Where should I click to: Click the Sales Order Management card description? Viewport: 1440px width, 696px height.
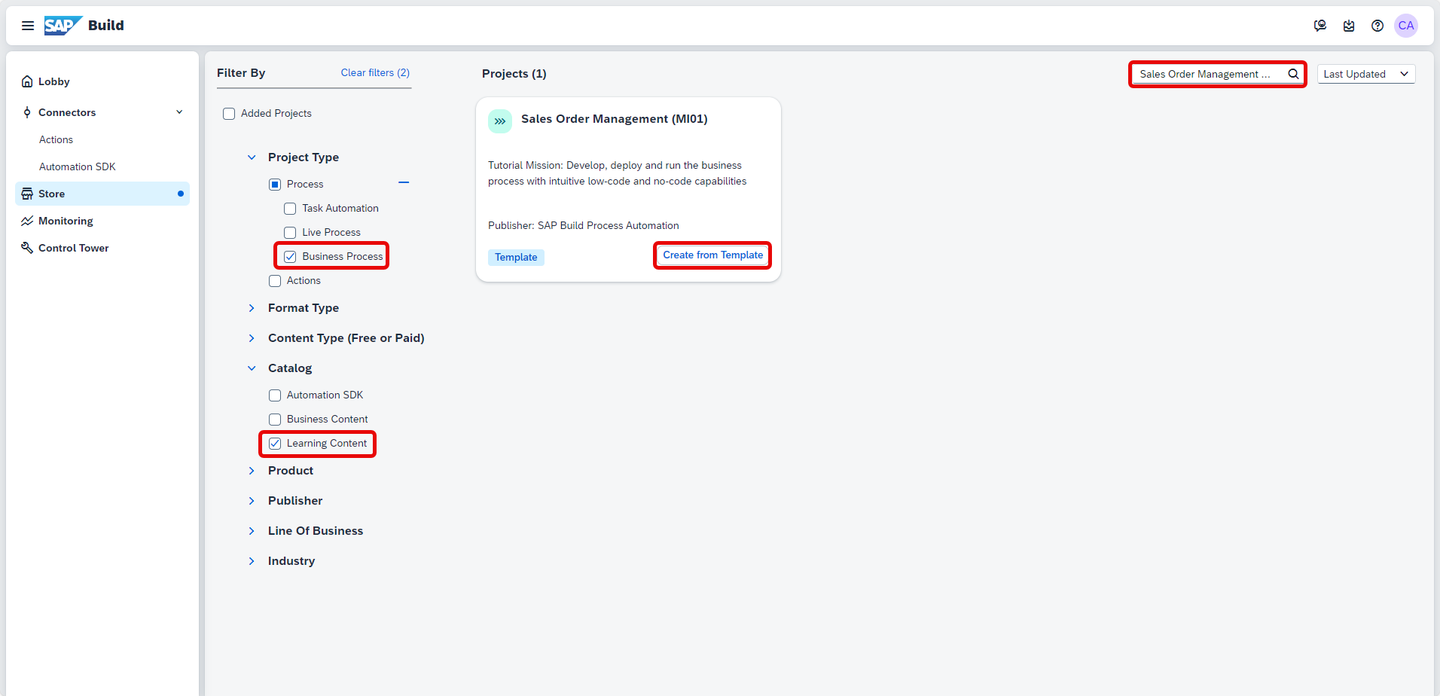[617, 174]
